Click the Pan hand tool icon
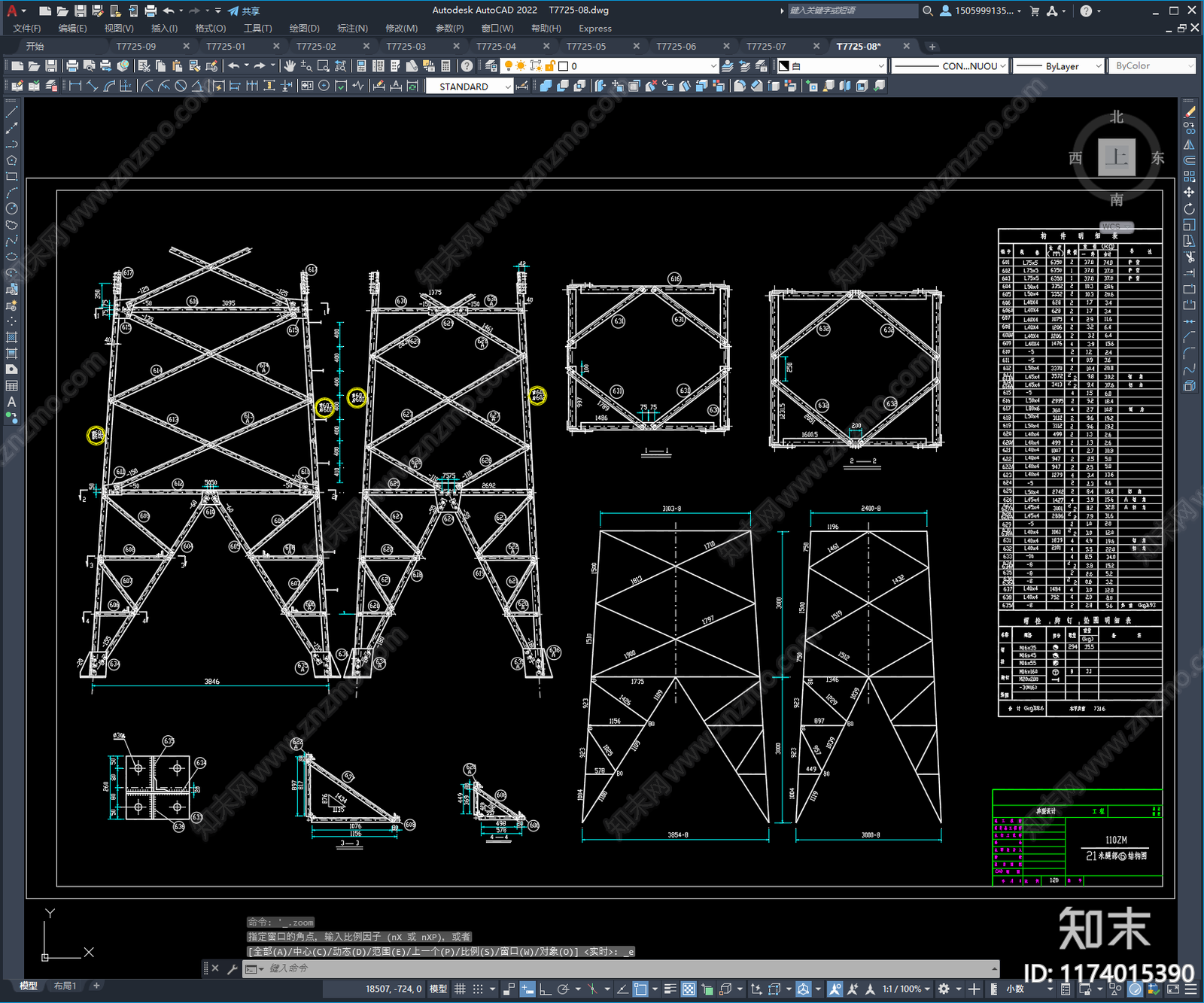 tap(290, 66)
